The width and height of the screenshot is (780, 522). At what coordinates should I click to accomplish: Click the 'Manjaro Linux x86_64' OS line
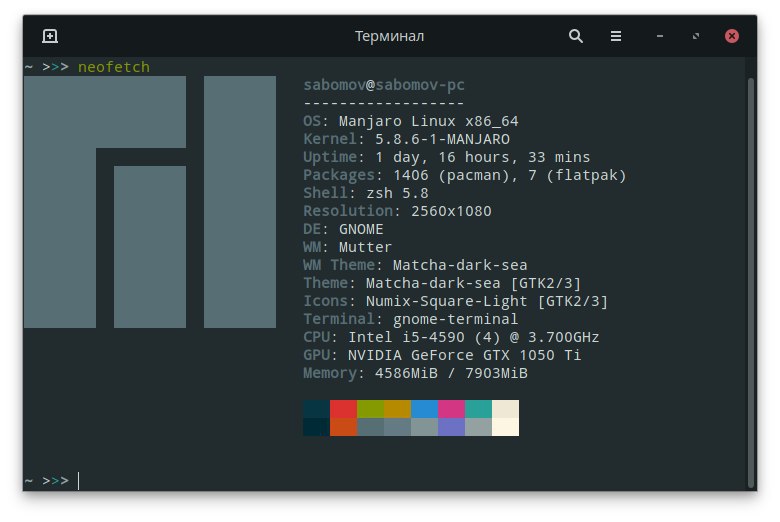click(428, 121)
